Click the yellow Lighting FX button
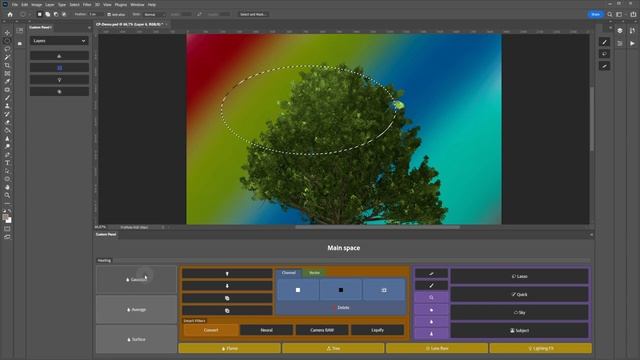The image size is (640, 360). point(540,348)
